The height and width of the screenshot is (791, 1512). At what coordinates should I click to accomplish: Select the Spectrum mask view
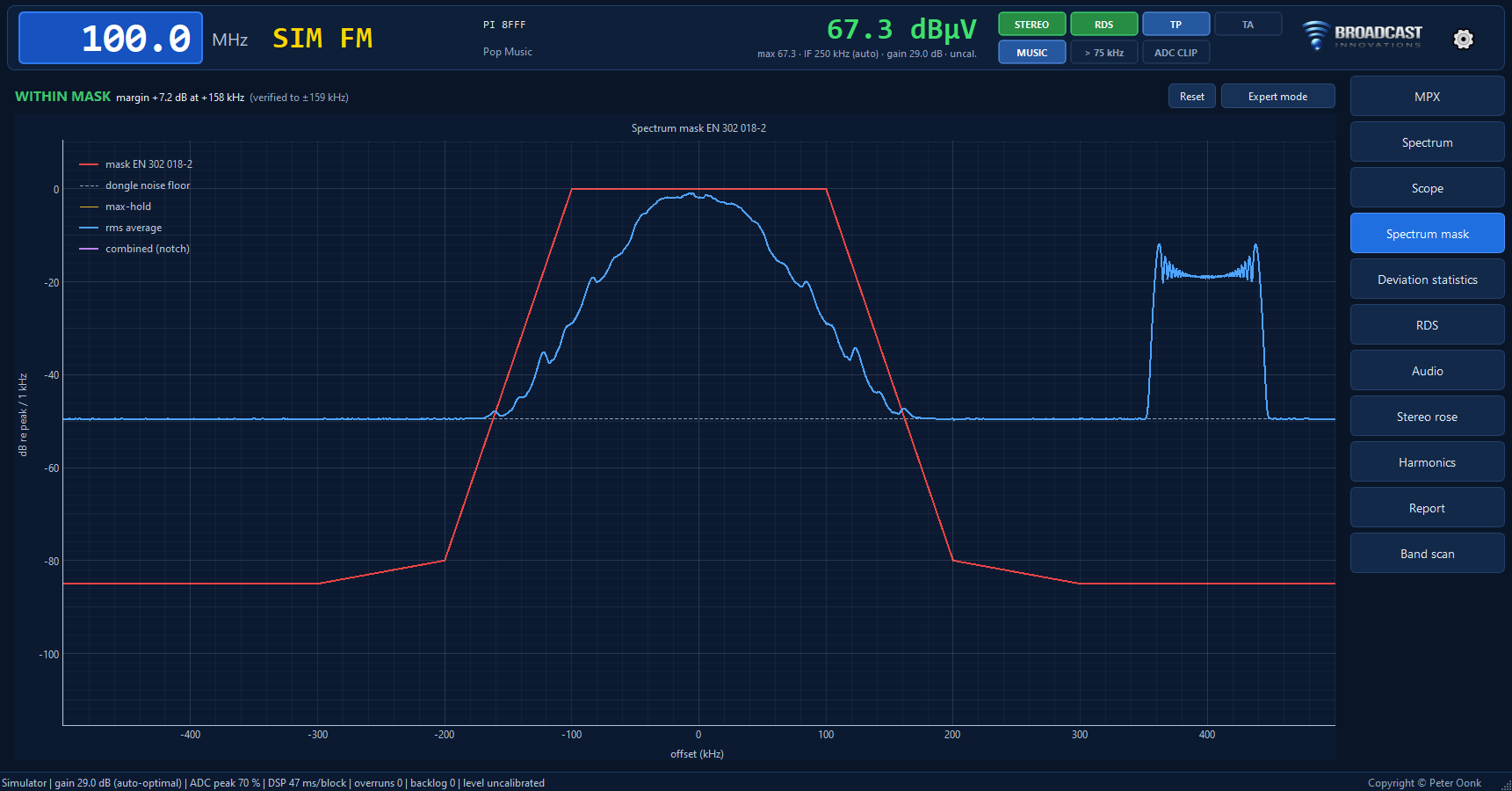(x=1427, y=234)
